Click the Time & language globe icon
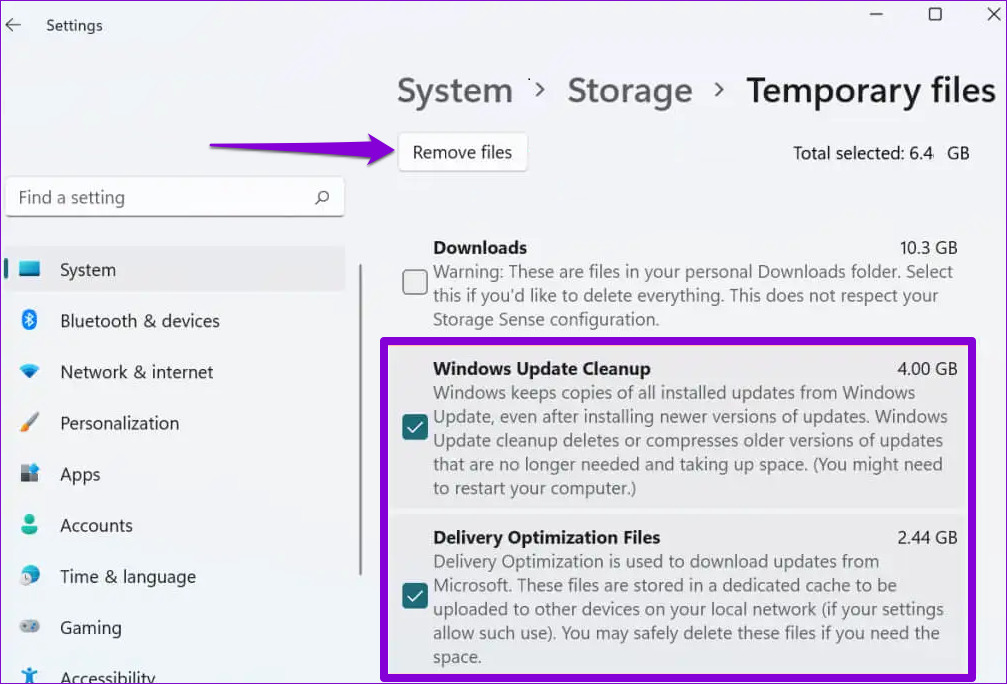Image resolution: width=1007 pixels, height=684 pixels. [30, 576]
